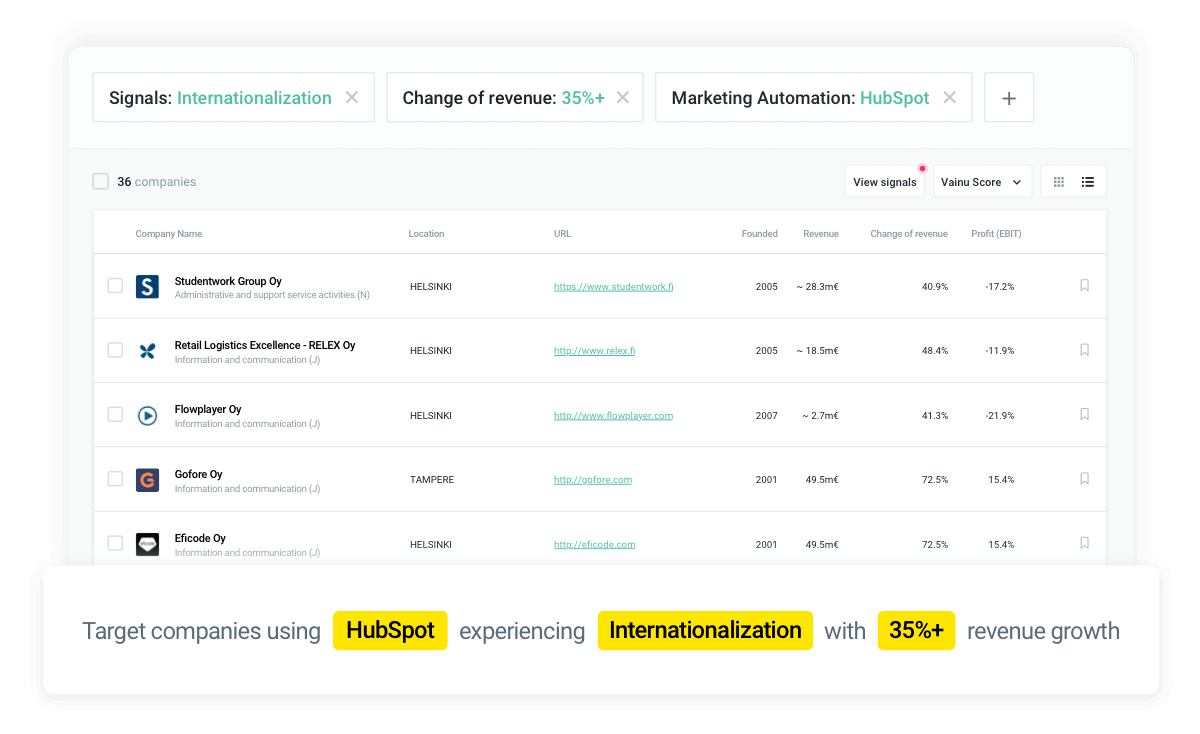Open the Vainu Score sort dropdown
This screenshot has width=1200, height=734.
(x=981, y=182)
